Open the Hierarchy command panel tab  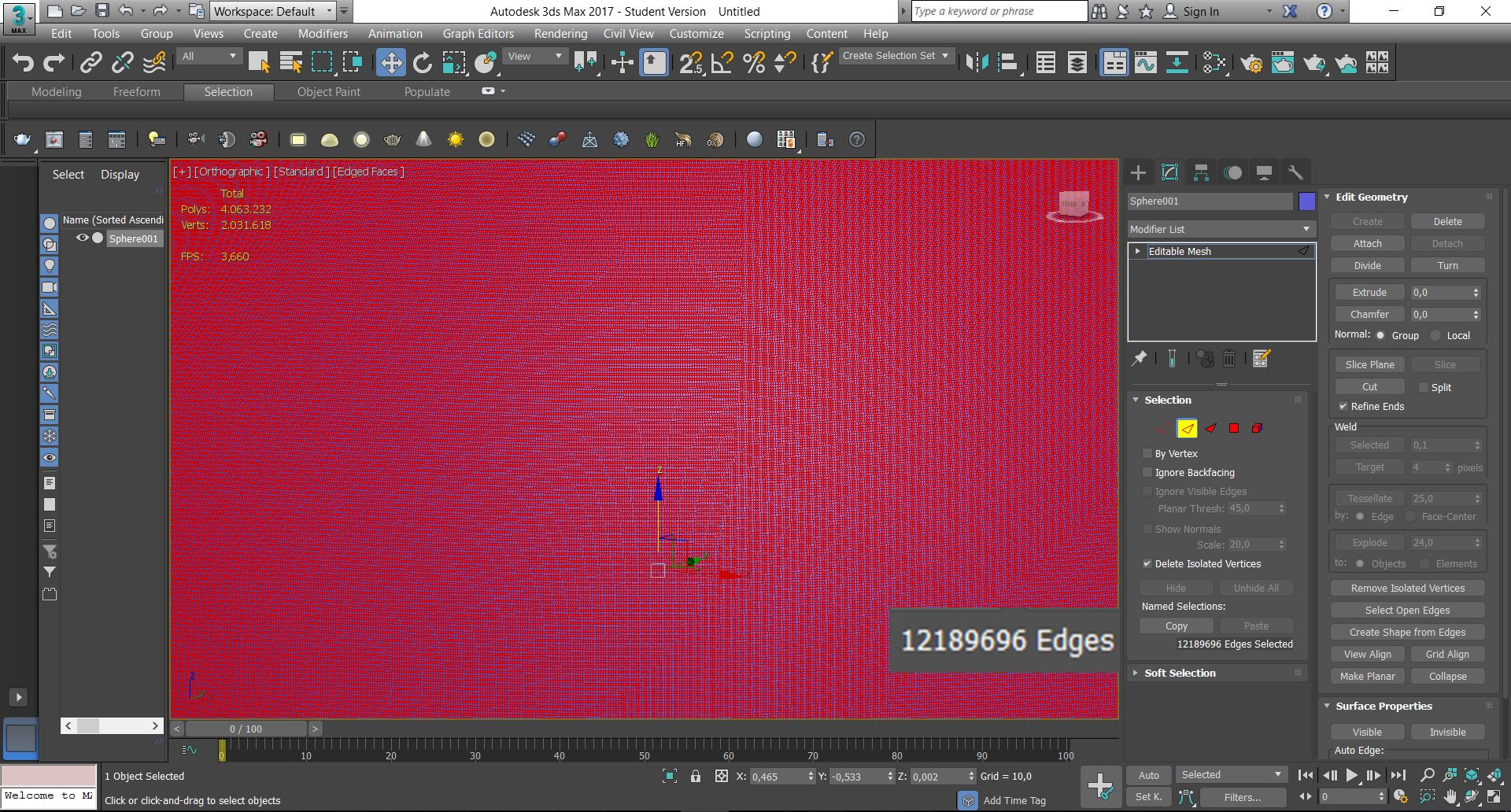point(1201,172)
